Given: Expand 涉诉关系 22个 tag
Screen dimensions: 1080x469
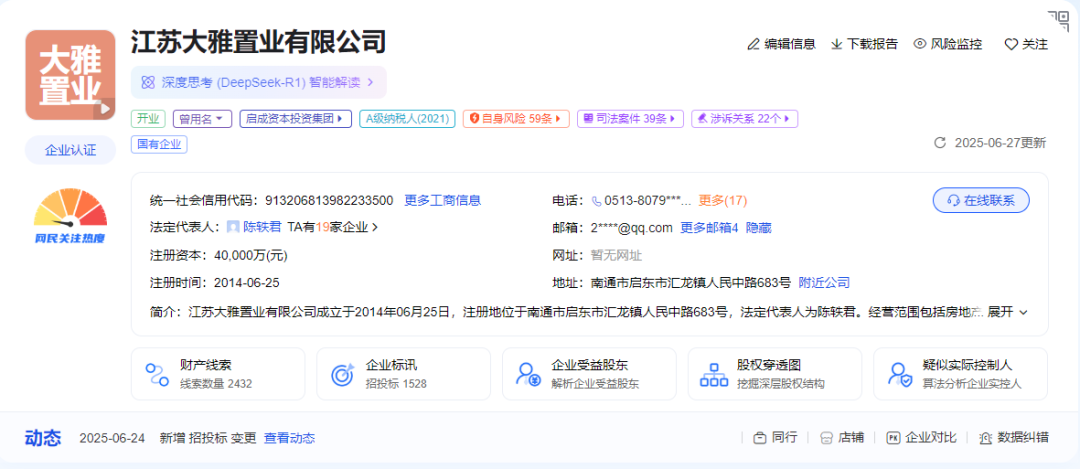Looking at the screenshot, I should (x=745, y=118).
